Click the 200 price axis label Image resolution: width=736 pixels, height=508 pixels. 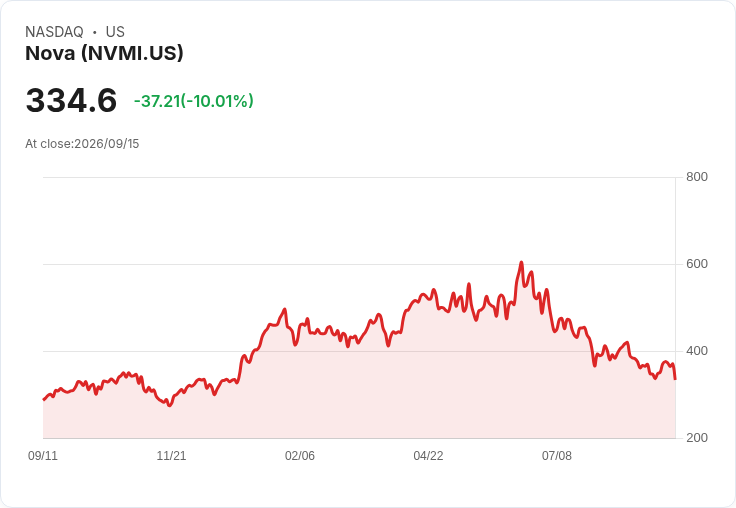[697, 438]
